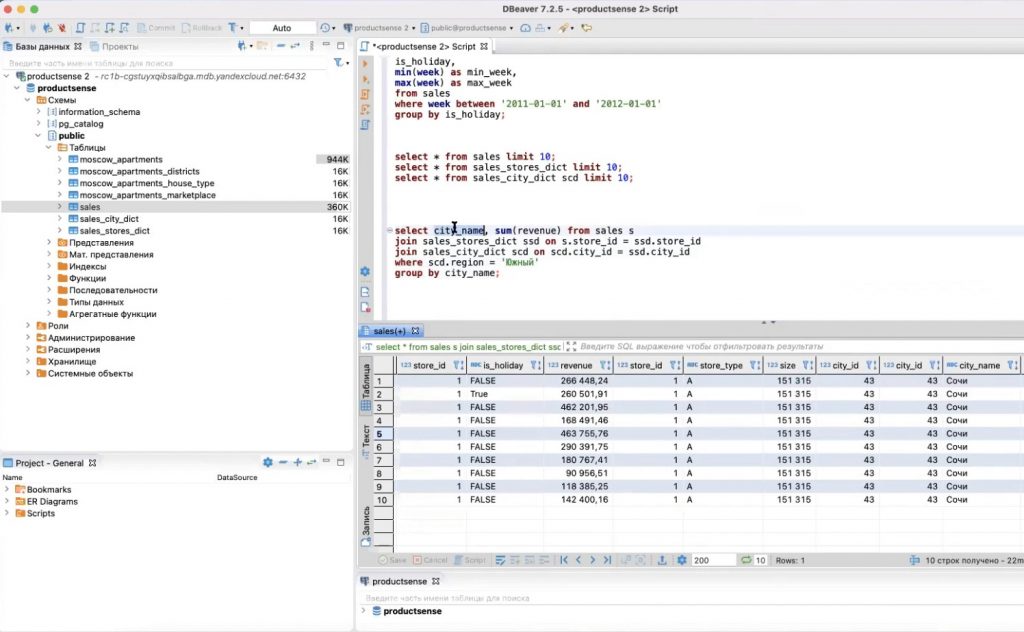The image size is (1024, 632).
Task: Go to last row navigation icon
Action: point(607,560)
